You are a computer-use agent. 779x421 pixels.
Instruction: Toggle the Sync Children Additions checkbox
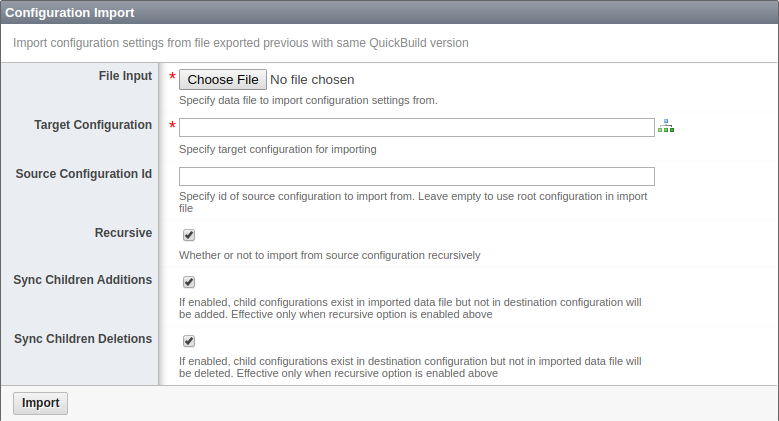tap(189, 282)
